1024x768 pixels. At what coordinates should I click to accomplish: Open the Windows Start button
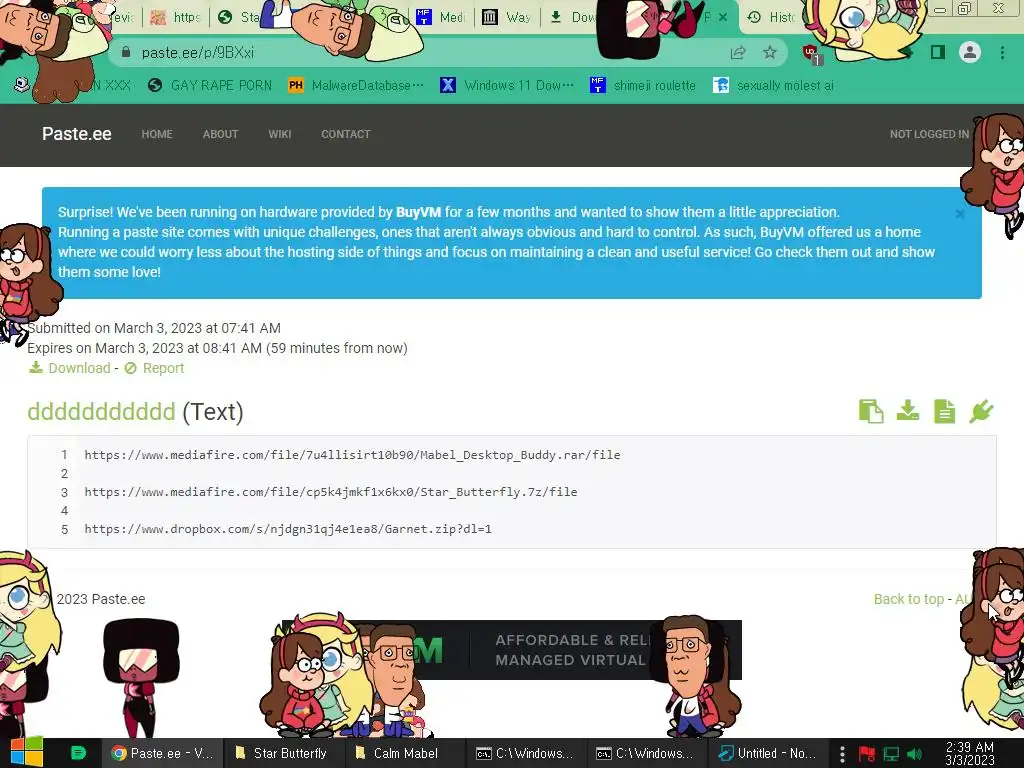click(x=26, y=753)
